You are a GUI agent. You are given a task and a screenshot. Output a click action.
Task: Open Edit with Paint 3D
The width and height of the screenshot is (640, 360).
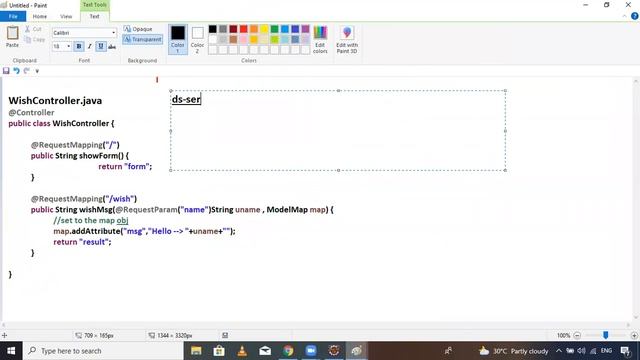(x=347, y=39)
